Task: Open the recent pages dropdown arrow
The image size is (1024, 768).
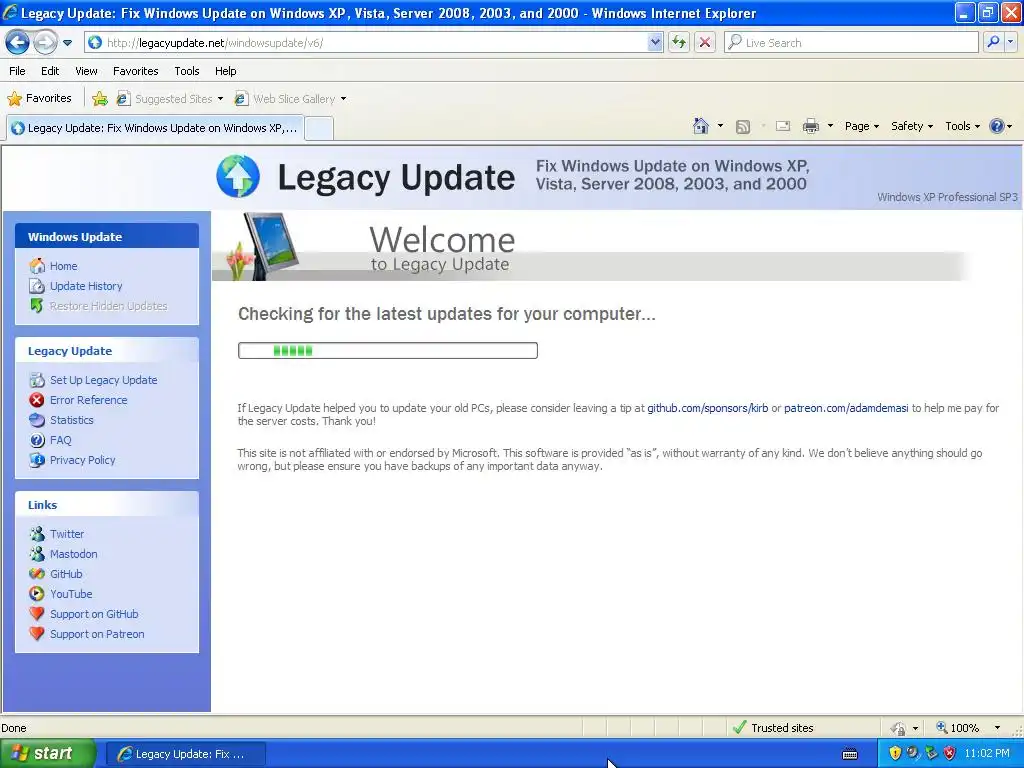Action: 67,43
